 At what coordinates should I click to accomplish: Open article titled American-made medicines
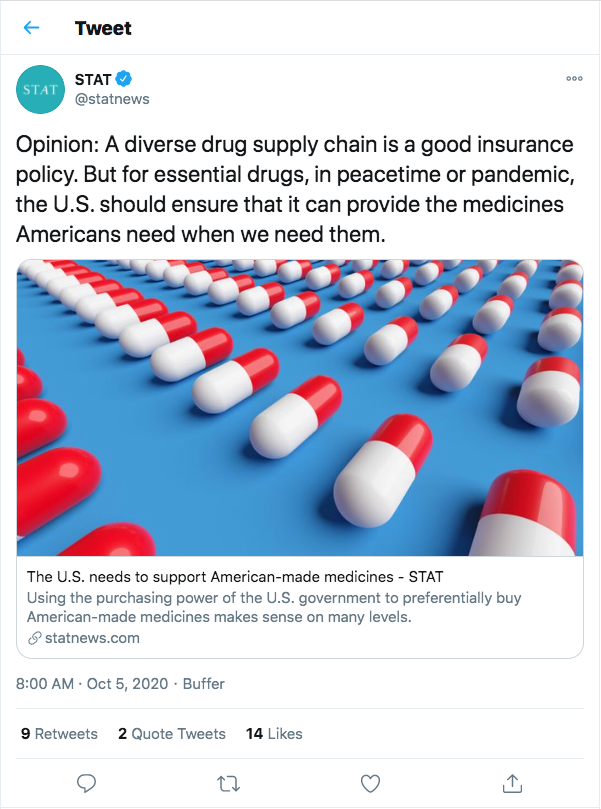[235, 577]
